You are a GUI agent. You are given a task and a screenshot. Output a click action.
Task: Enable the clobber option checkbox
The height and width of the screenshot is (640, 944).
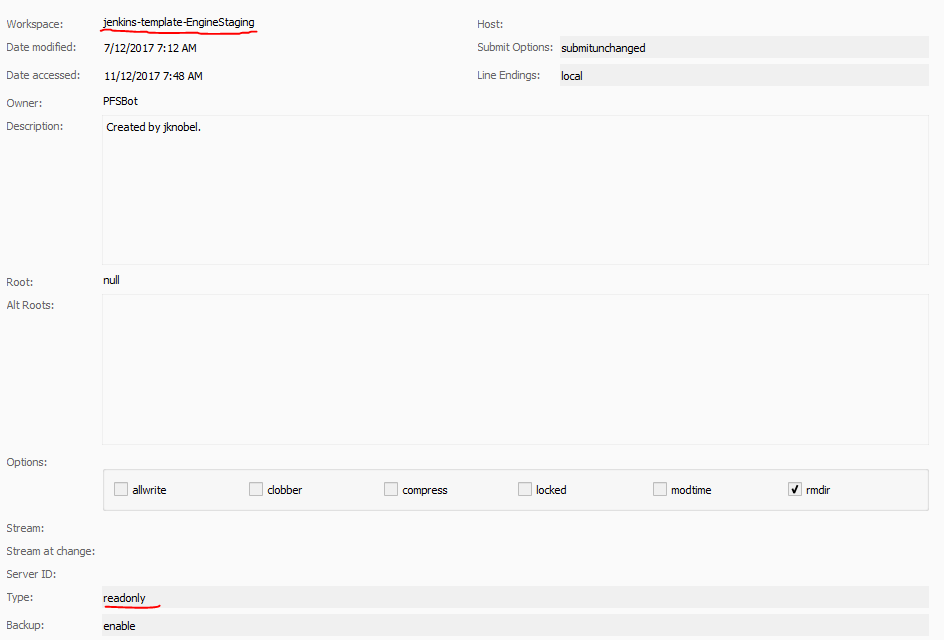coord(256,489)
